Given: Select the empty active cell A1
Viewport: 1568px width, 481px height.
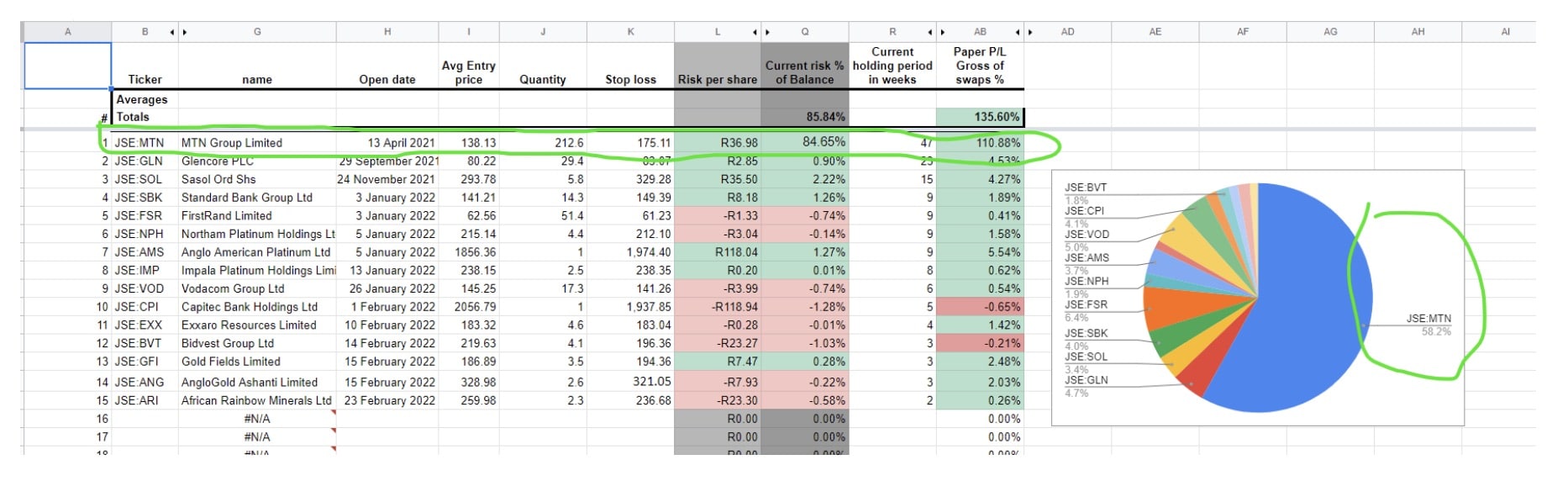Looking at the screenshot, I should coord(67,66).
